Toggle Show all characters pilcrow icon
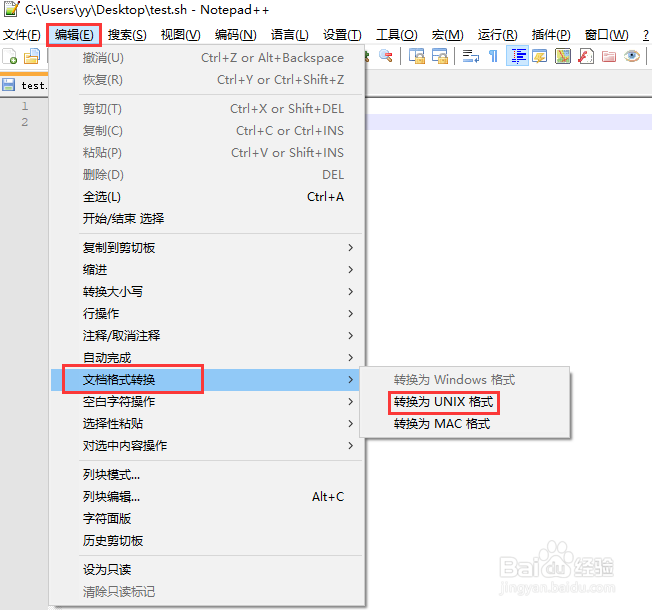 pos(494,56)
